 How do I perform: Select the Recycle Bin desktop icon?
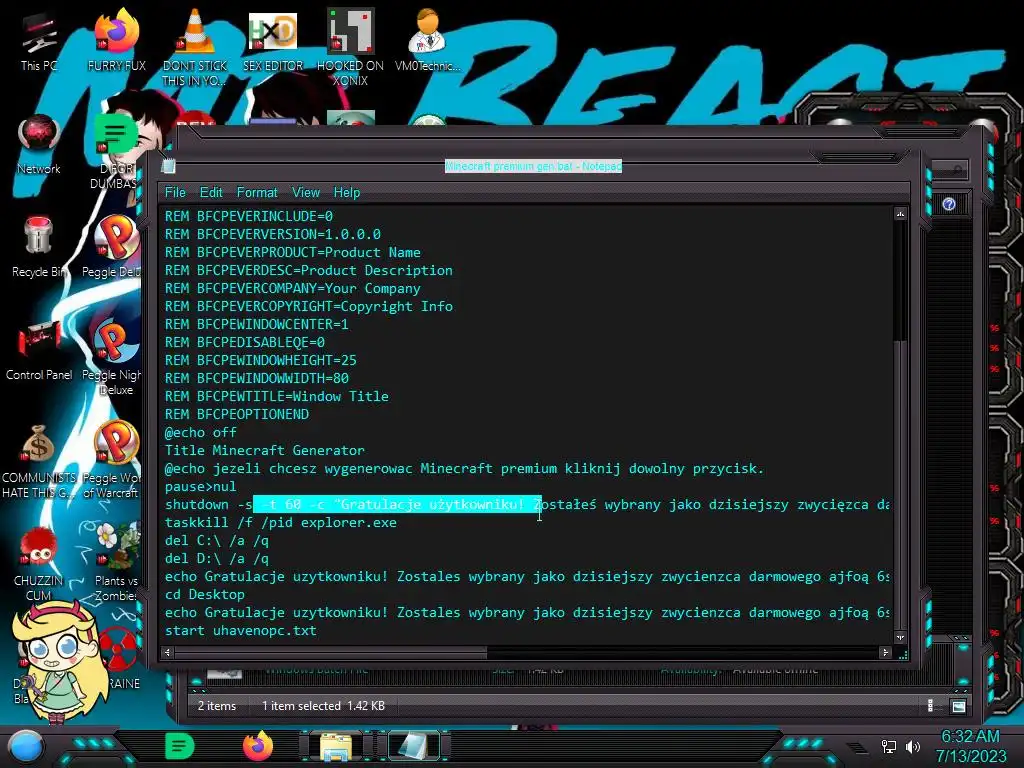(x=39, y=248)
